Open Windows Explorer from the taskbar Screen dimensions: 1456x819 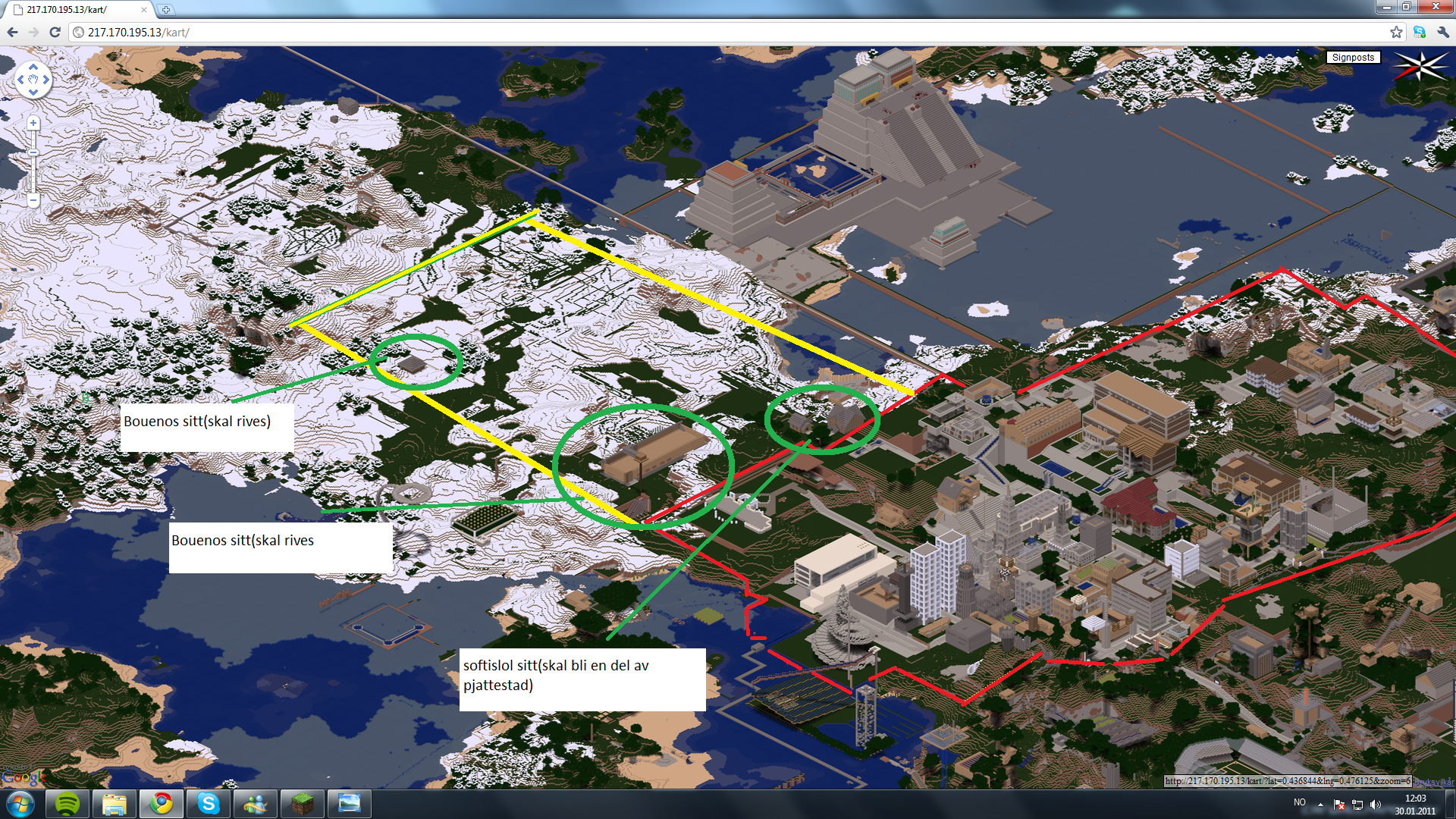[x=115, y=803]
